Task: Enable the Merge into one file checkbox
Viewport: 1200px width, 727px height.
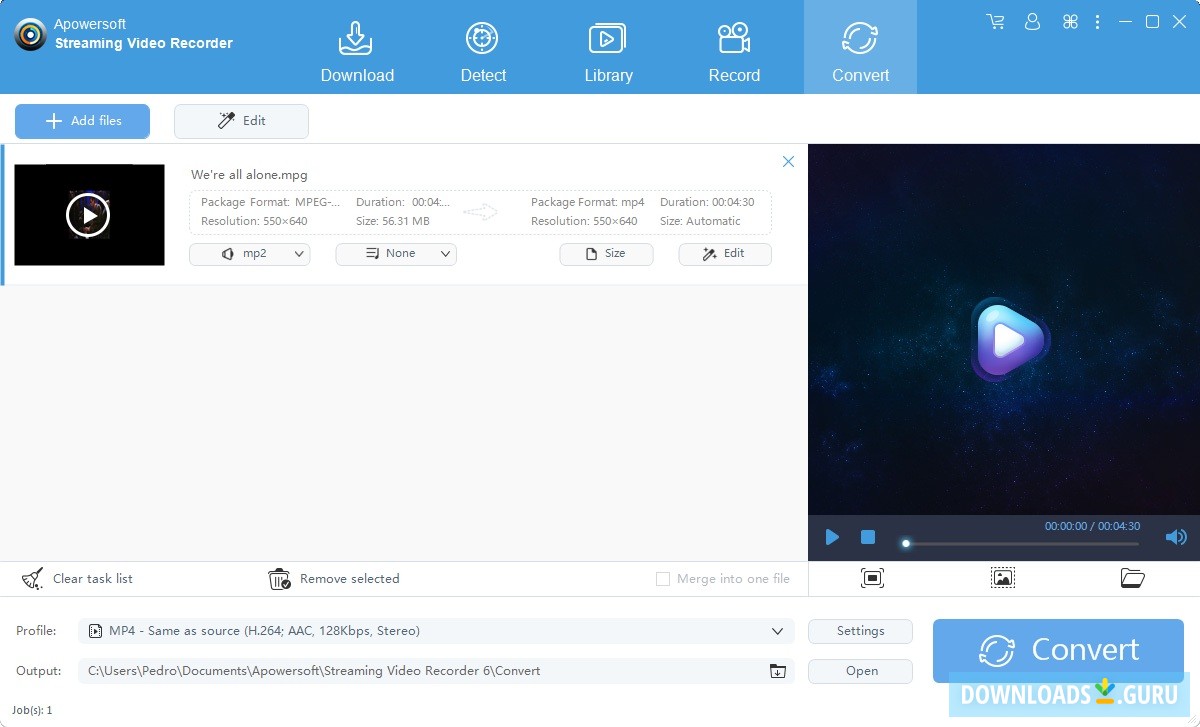Action: 662,579
